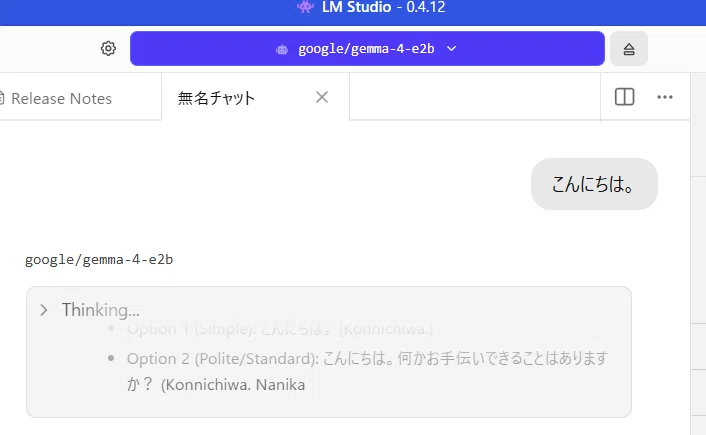706x435 pixels.
Task: Click the LM Studio logo in title bar
Action: tap(305, 7)
